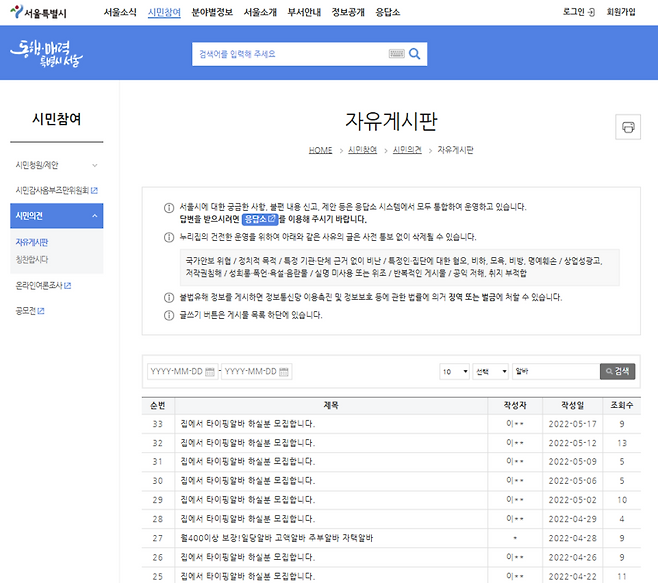This screenshot has width=658, height=583.
Task: Open the posts-per-page dropdown showing 10
Action: 453,372
